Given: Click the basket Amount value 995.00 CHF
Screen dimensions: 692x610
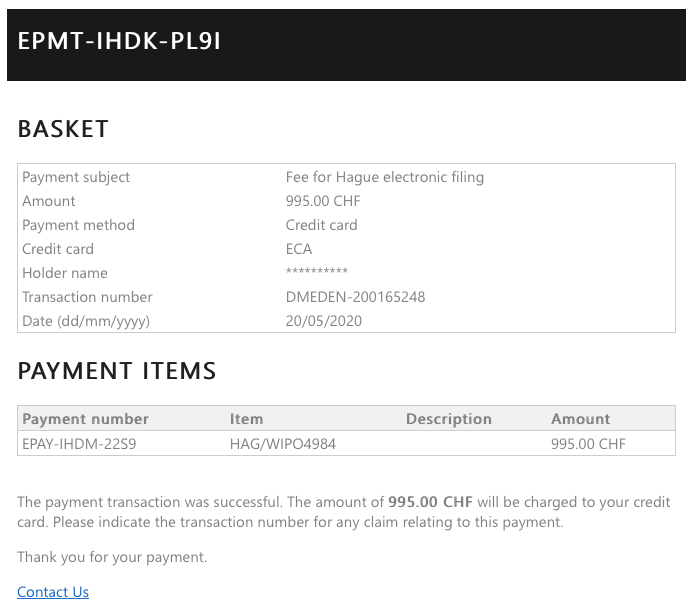Looking at the screenshot, I should 323,201.
